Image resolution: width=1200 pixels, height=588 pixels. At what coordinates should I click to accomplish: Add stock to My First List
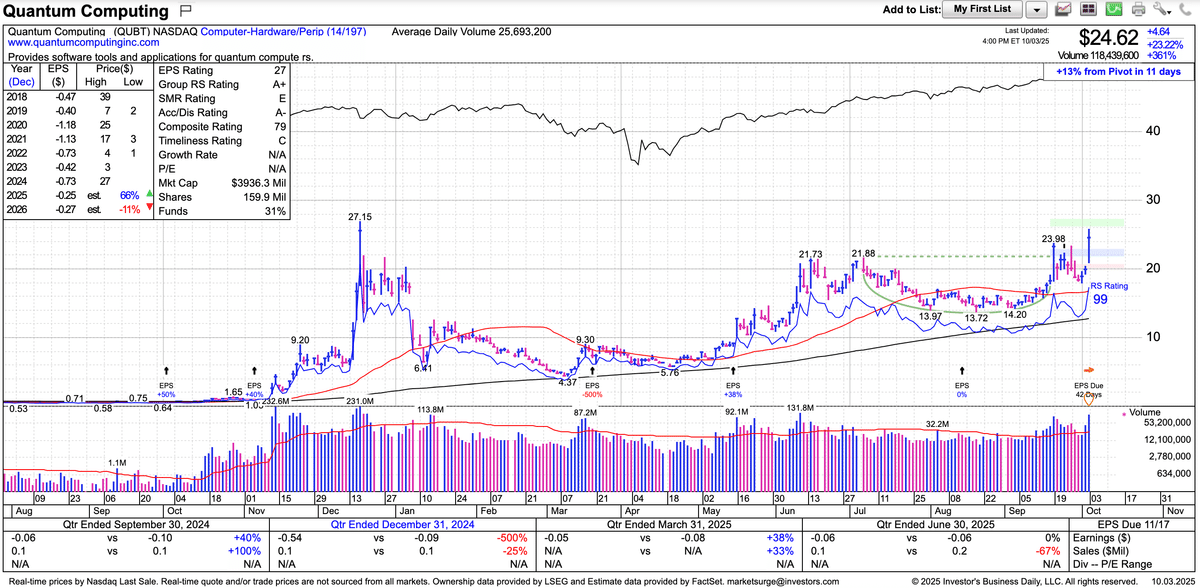[x=982, y=10]
